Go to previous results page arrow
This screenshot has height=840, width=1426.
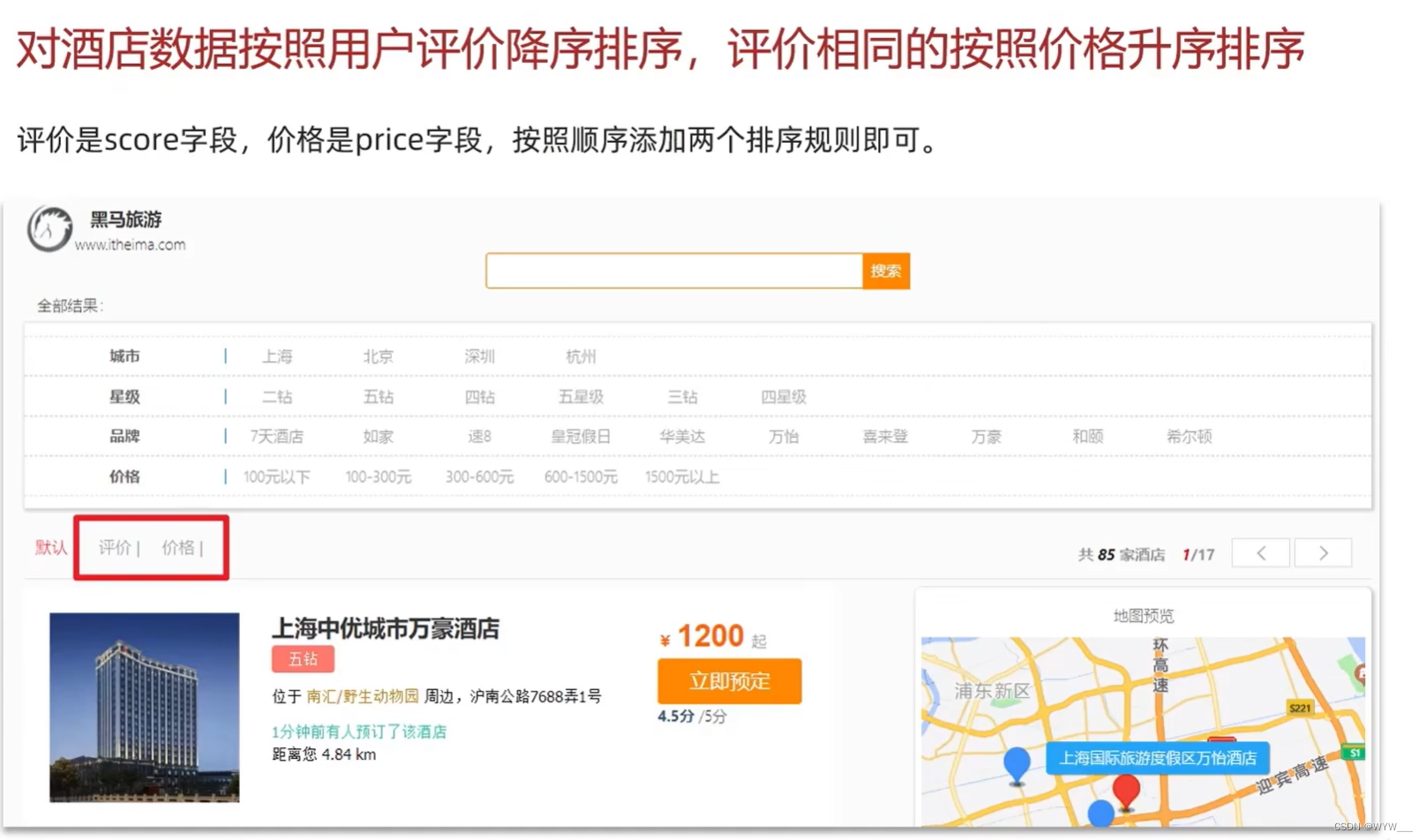[x=1261, y=553]
